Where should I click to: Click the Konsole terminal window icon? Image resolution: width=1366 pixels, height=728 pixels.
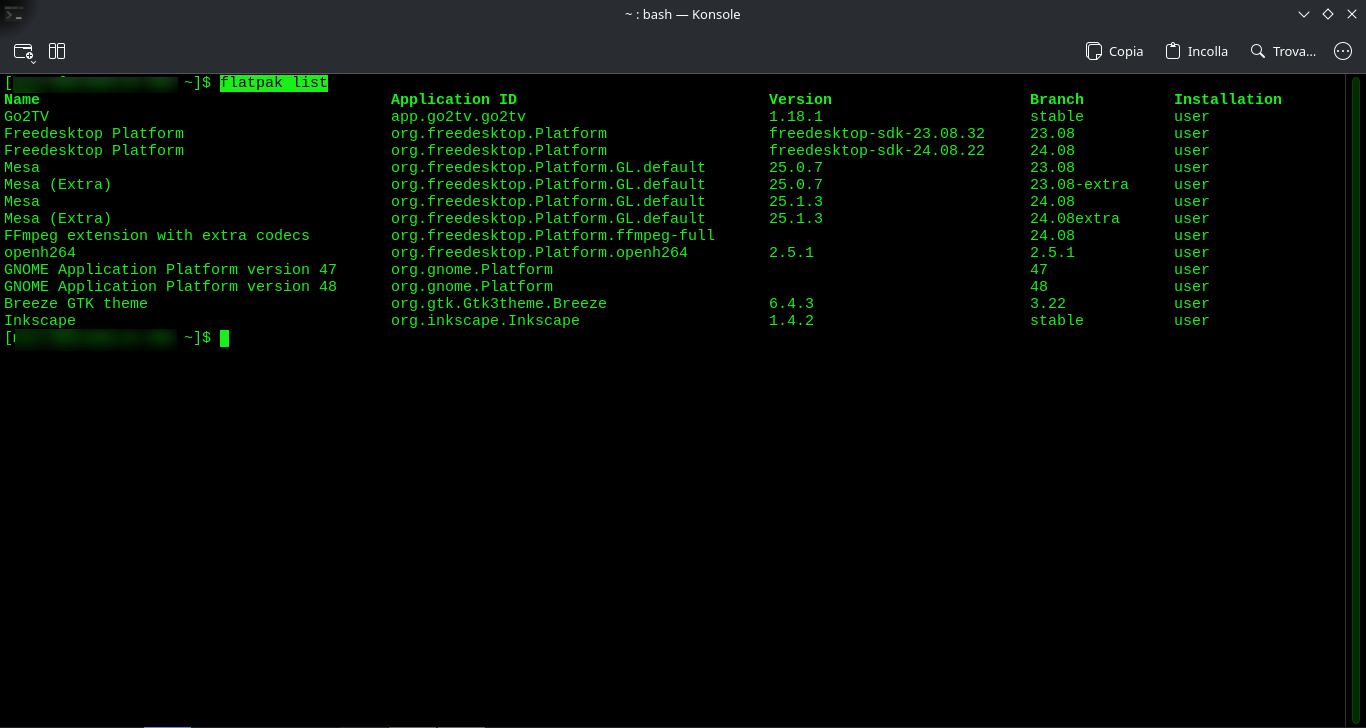coord(14,14)
